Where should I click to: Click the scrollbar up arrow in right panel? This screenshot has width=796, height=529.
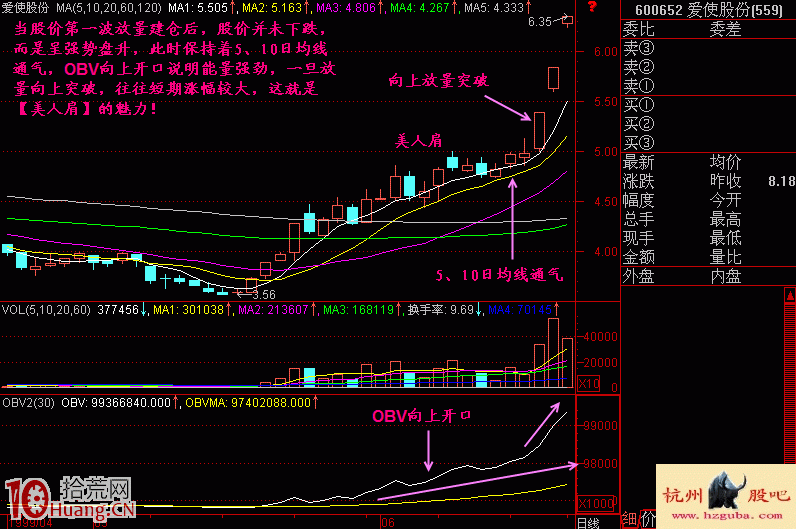tap(790, 295)
